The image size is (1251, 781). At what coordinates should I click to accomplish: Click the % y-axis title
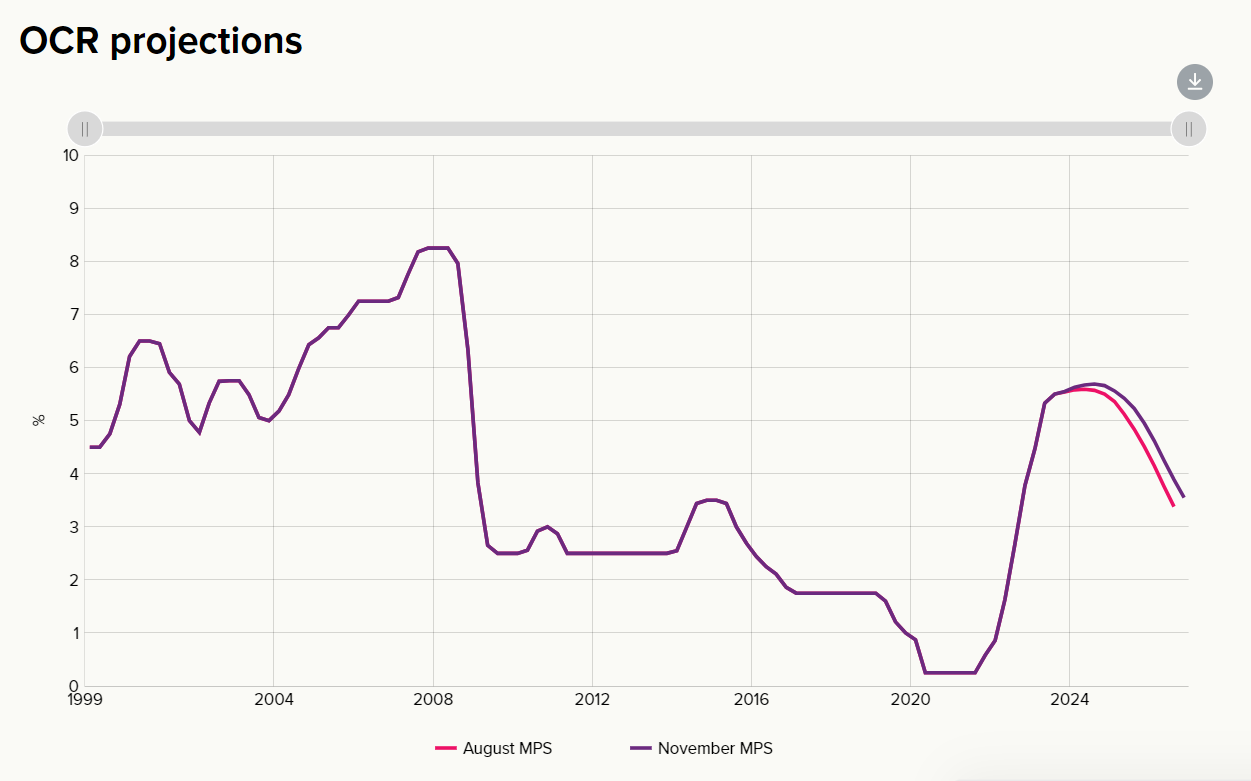39,420
